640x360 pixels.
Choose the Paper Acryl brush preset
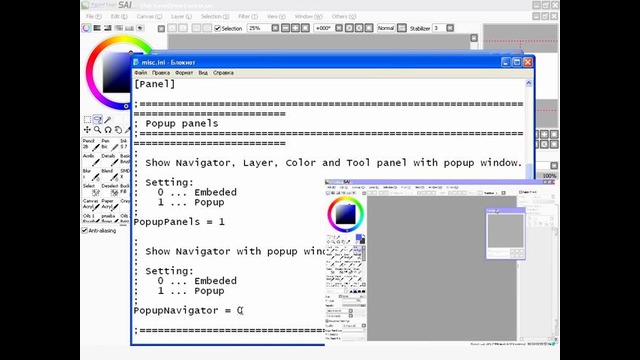click(109, 205)
